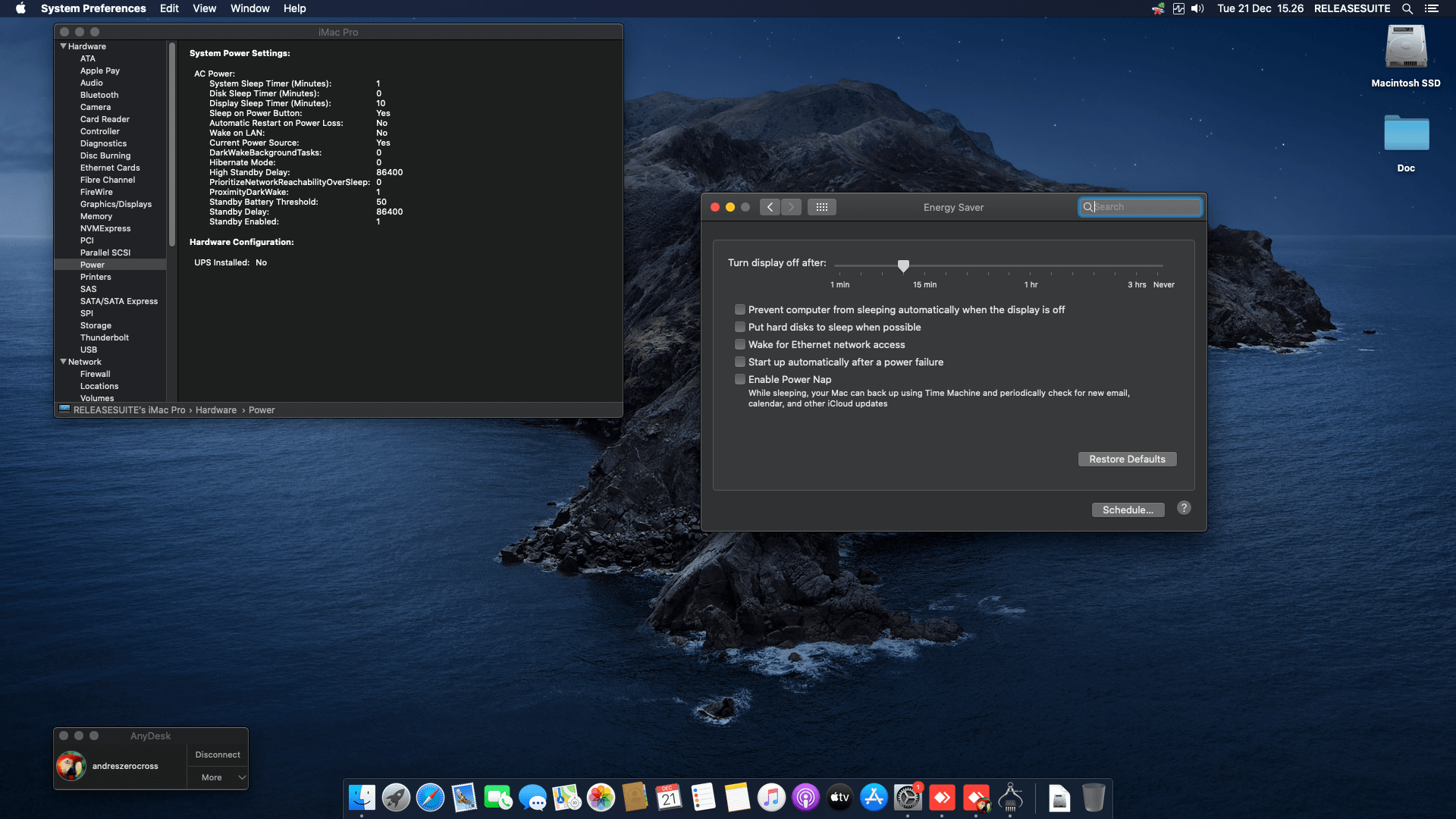The height and width of the screenshot is (819, 1456).
Task: Open volume control in the menu bar
Action: pos(1197,8)
